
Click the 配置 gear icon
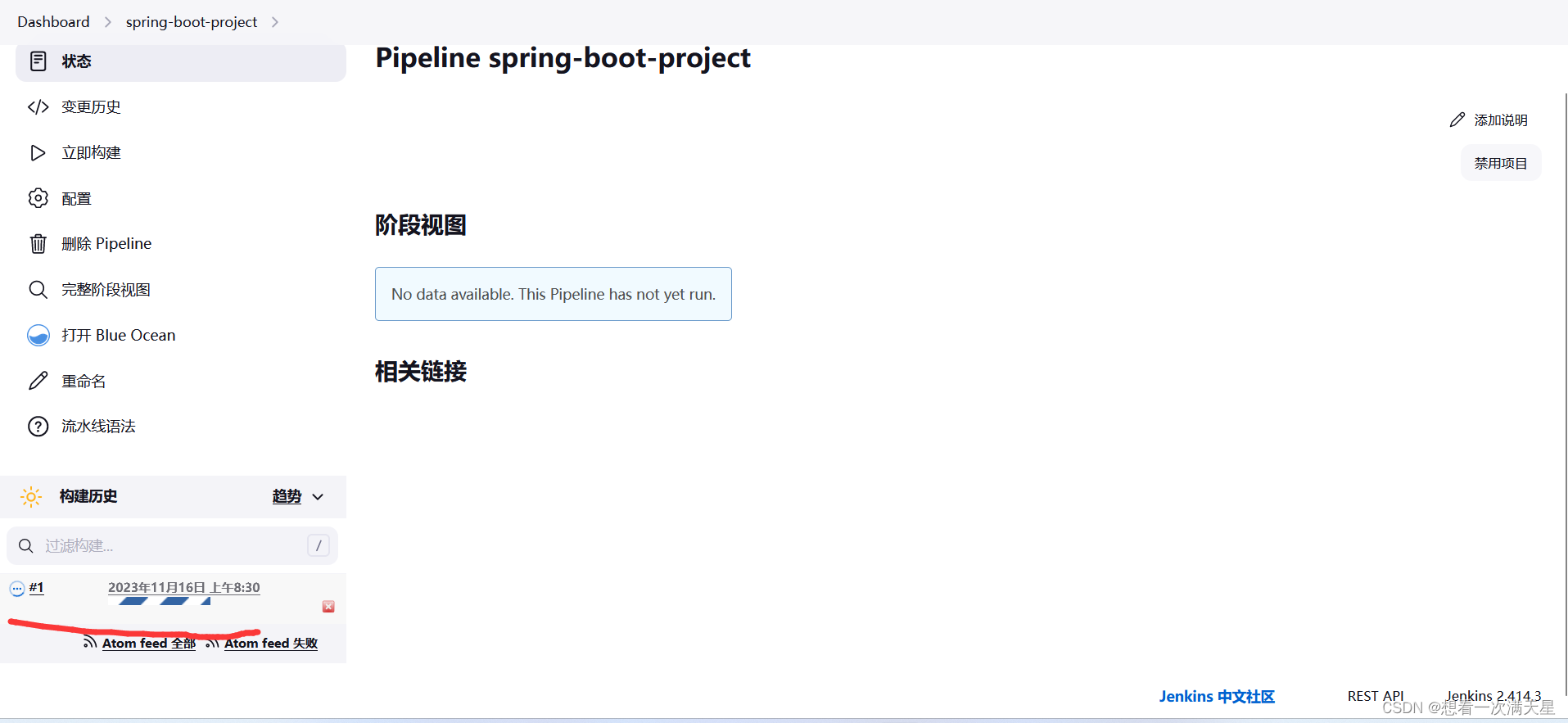[38, 198]
